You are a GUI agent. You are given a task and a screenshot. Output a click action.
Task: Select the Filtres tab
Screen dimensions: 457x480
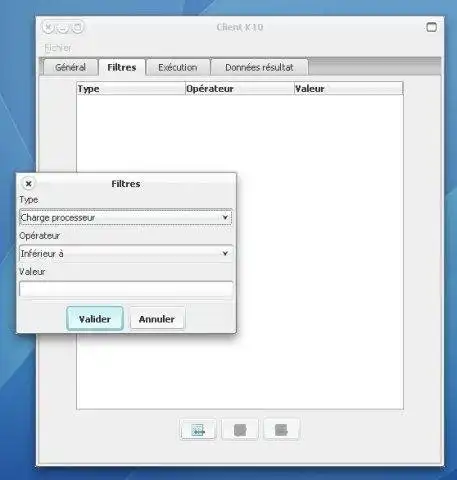pyautogui.click(x=122, y=67)
